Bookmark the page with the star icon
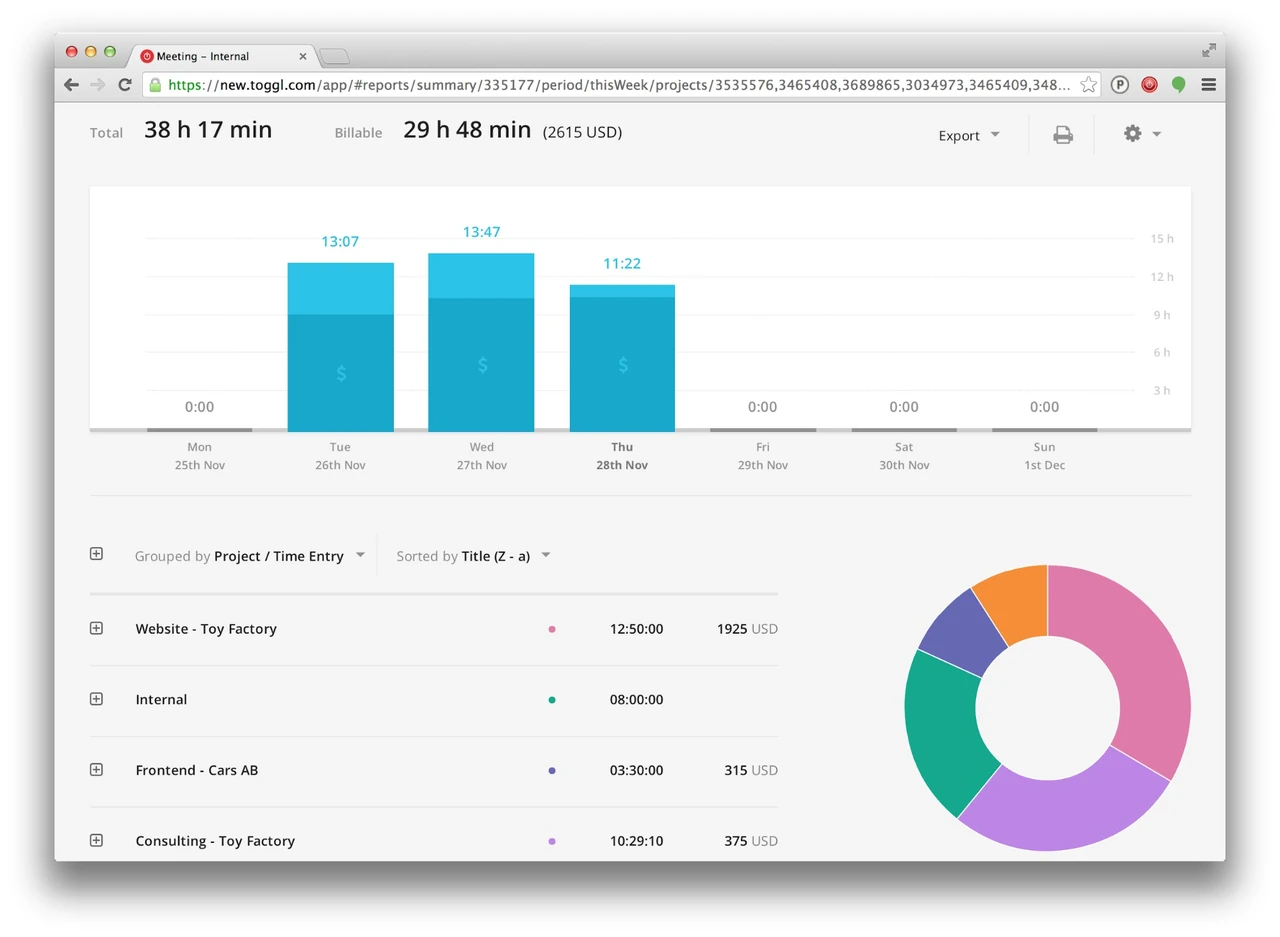 point(1088,85)
